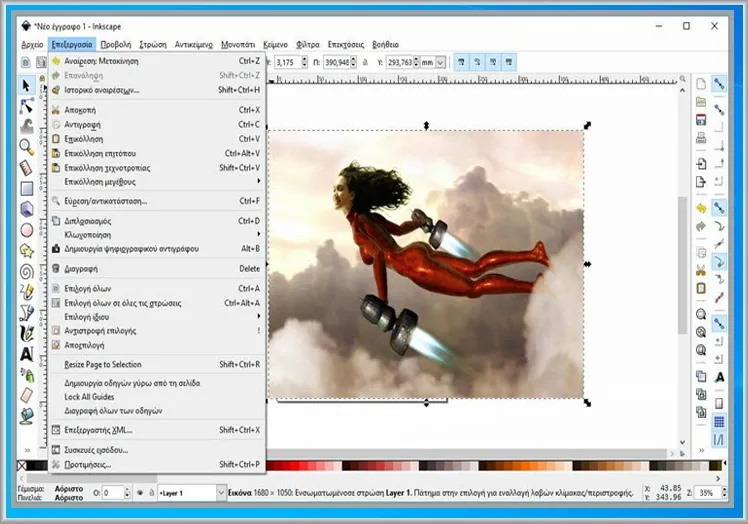Toggle layer lock icon in status bar
748x524 pixels.
(151, 493)
